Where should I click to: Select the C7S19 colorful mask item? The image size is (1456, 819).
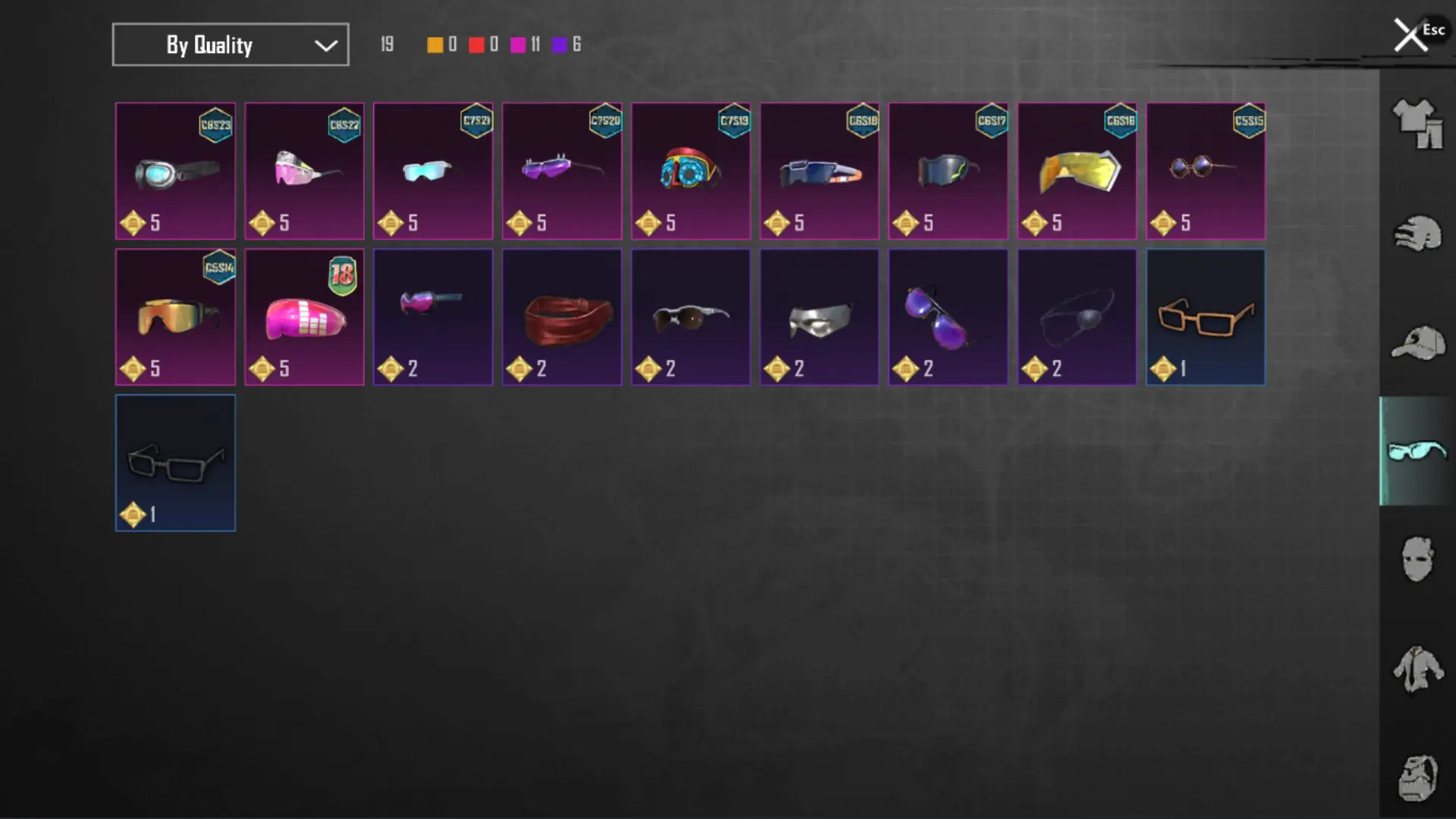tap(691, 171)
